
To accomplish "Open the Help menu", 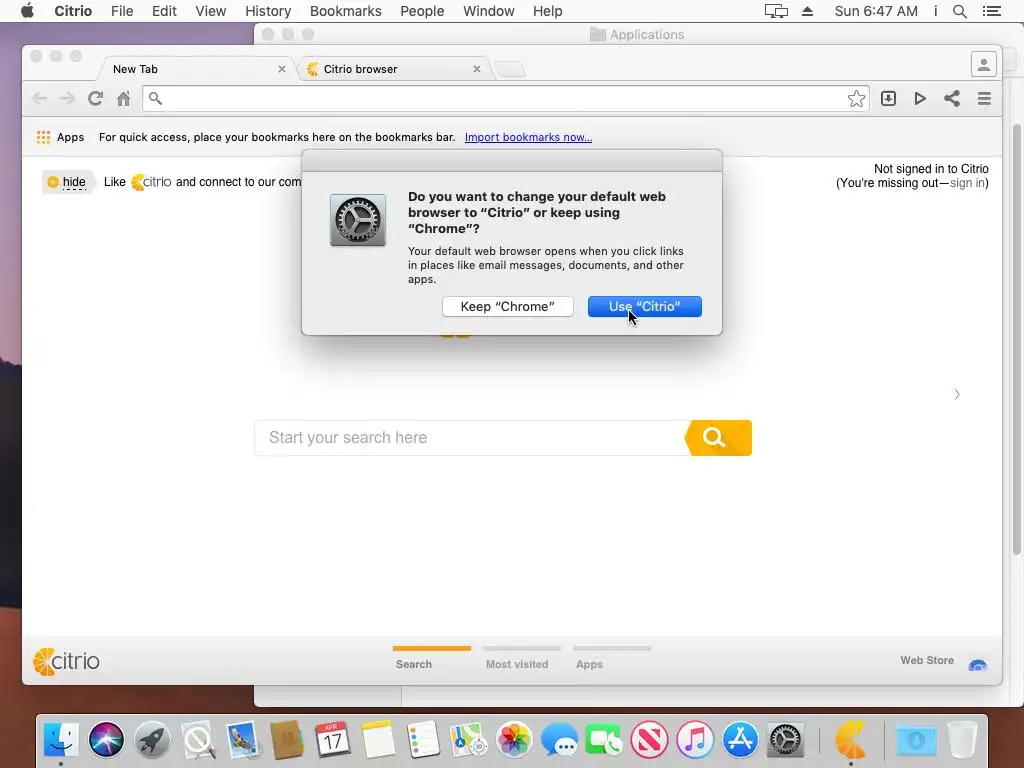I will point(547,11).
